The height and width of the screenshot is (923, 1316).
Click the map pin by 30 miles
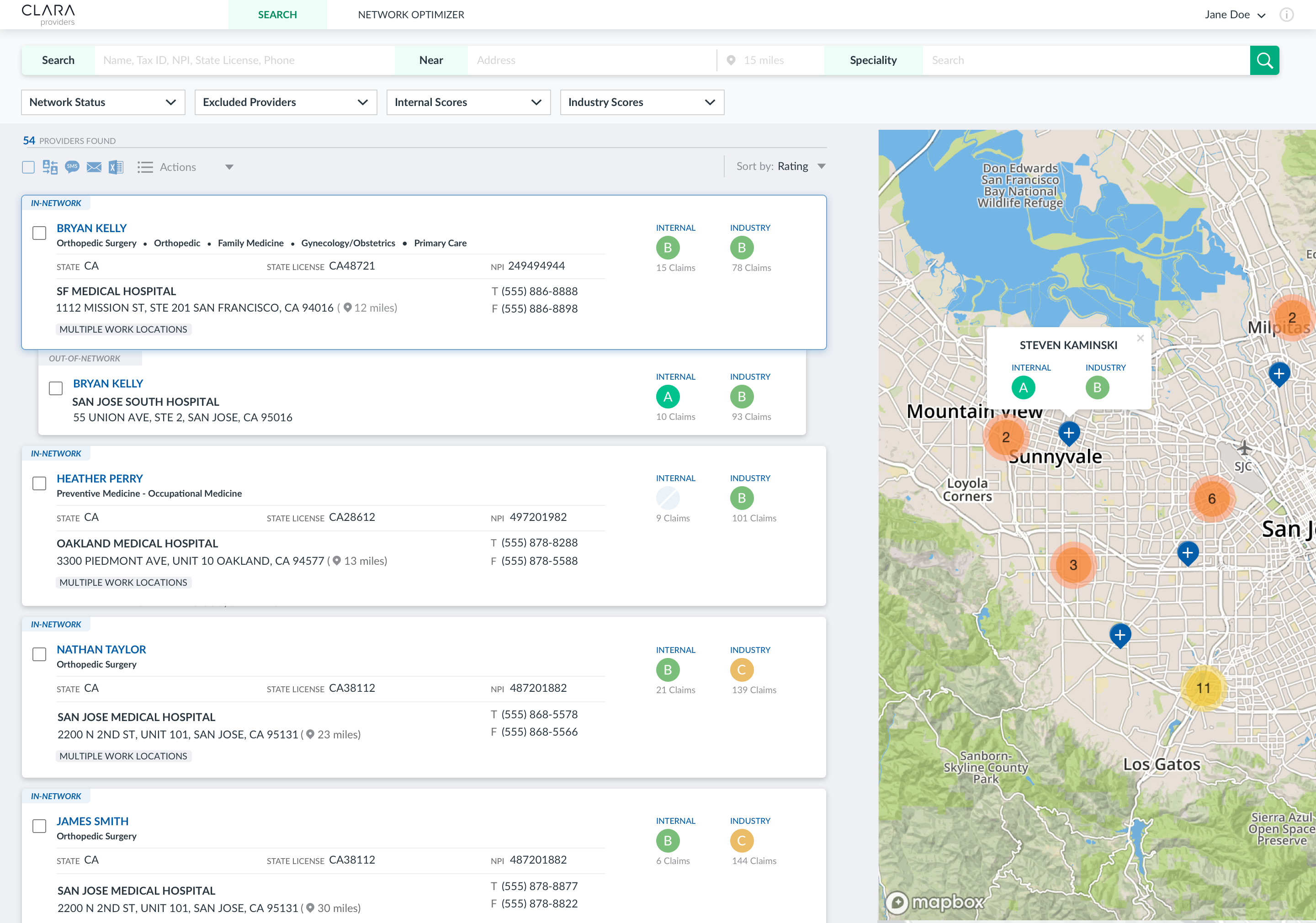click(310, 908)
